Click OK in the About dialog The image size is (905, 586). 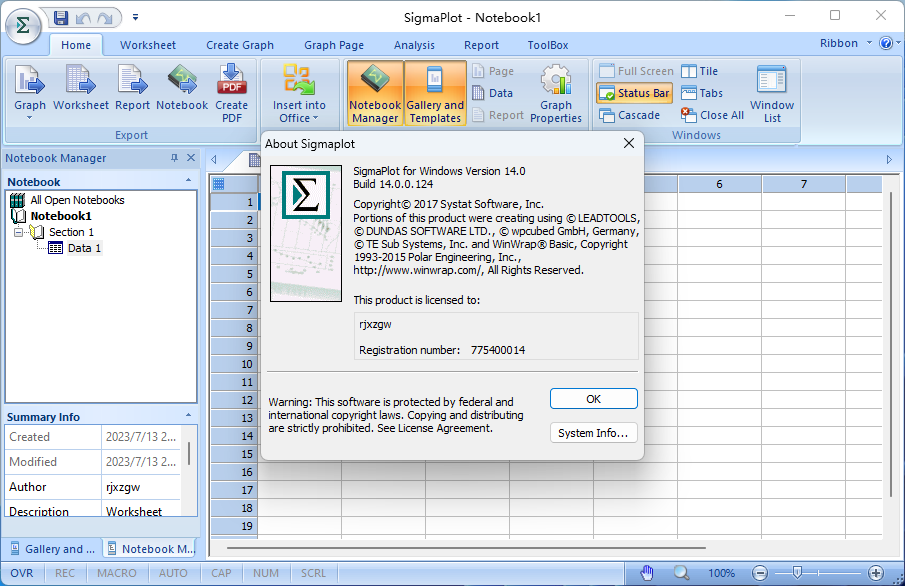click(593, 399)
